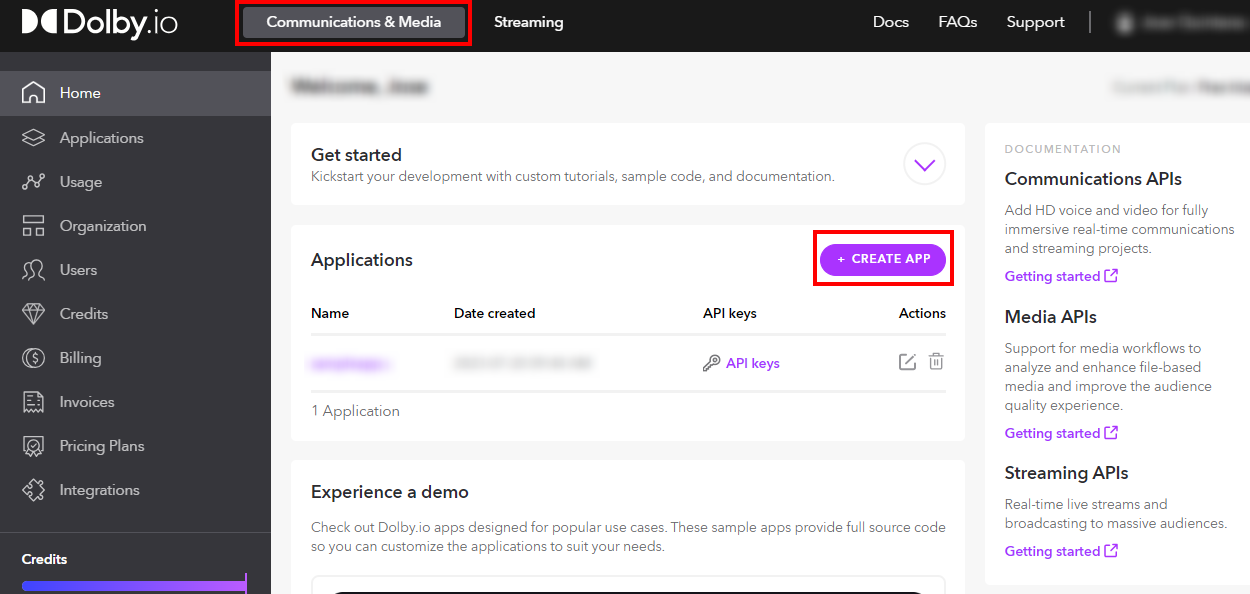1250x594 pixels.
Task: Click the key icon beside API keys
Action: (x=711, y=363)
